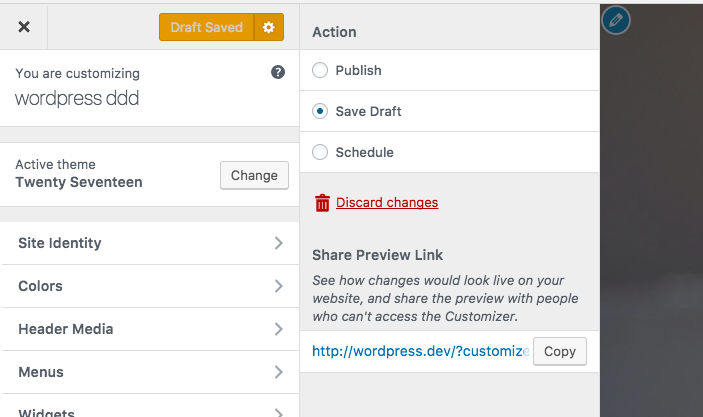Click the preview URL text field
This screenshot has width=703, height=417.
pos(419,351)
